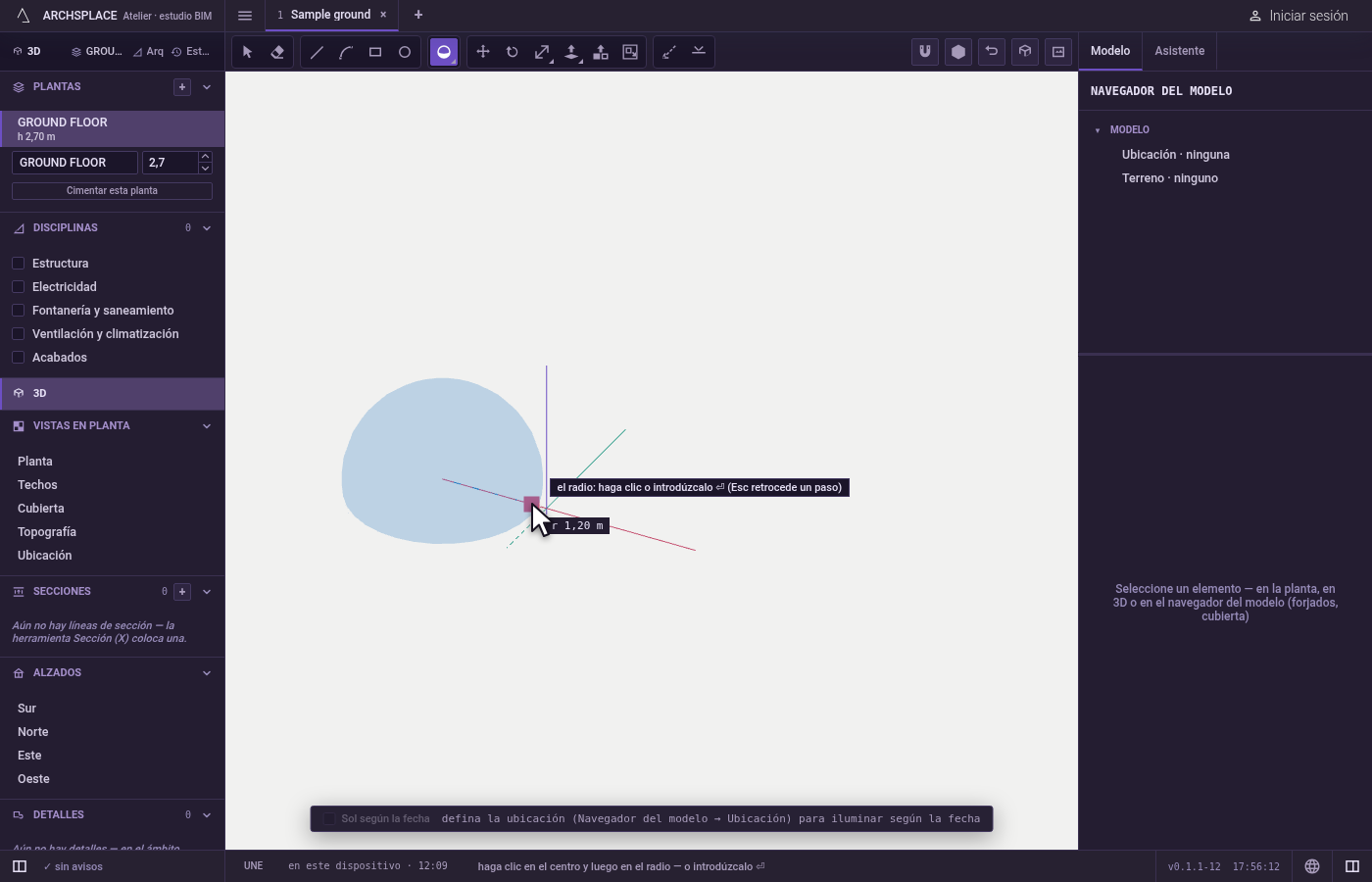Click Iniciar sesión link

click(1298, 16)
